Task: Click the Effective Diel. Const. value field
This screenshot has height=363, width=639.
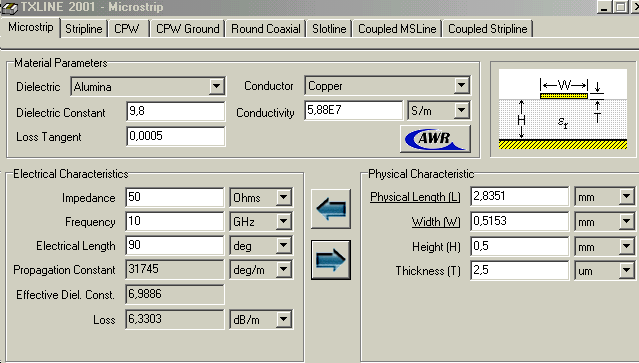Action: click(175, 294)
